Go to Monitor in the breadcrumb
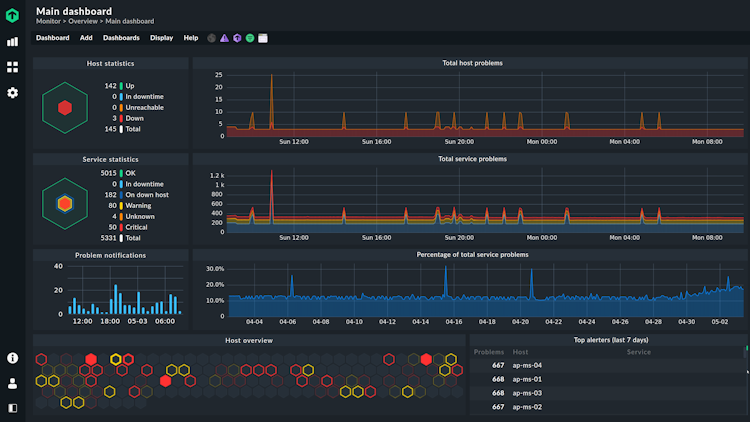Viewport: 750px width, 422px height. click(48, 21)
